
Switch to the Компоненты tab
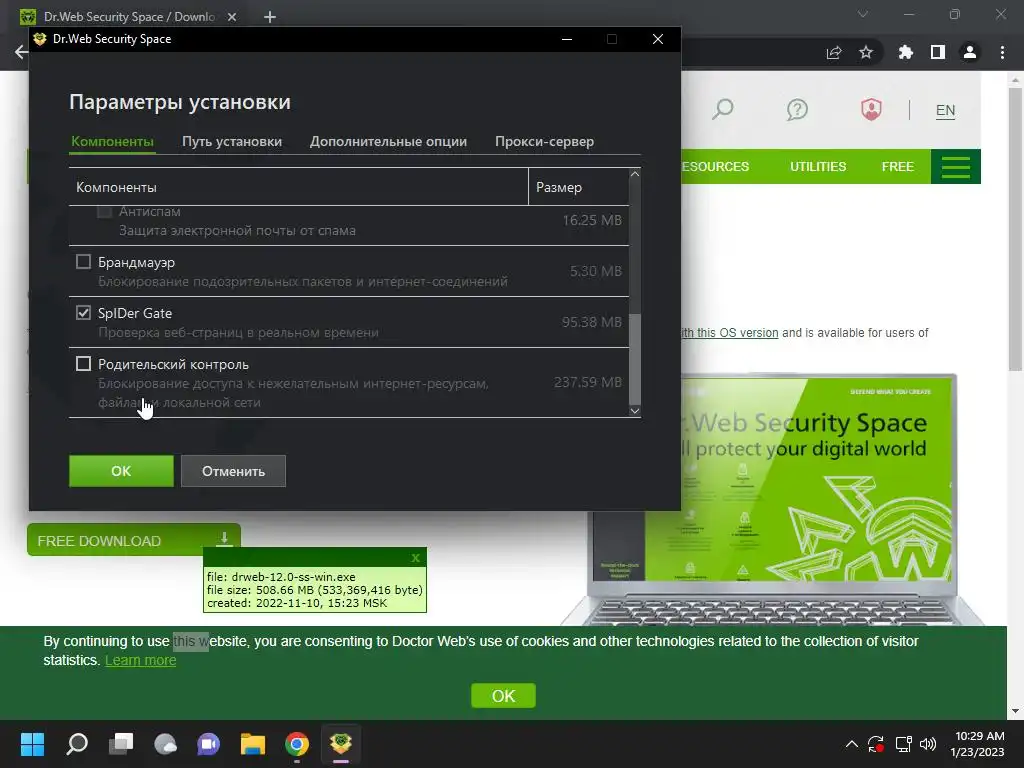112,141
